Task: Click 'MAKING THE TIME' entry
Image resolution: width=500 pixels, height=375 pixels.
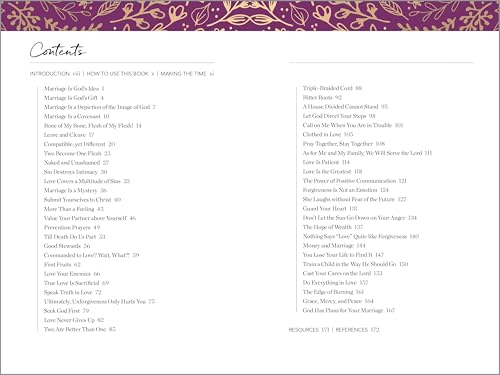Action: tap(183, 74)
